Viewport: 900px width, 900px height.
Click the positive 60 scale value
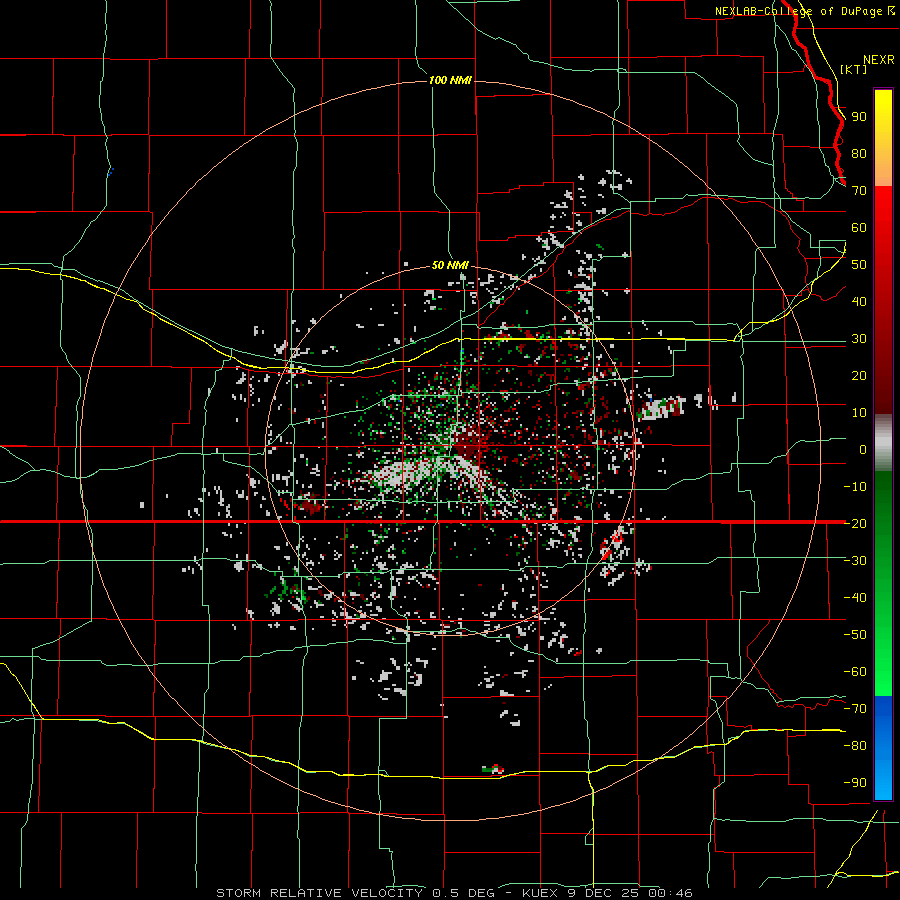(x=859, y=227)
